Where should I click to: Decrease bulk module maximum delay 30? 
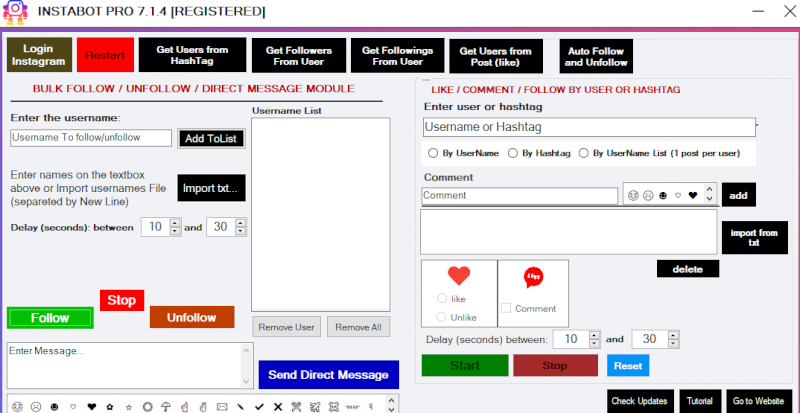[x=241, y=231]
